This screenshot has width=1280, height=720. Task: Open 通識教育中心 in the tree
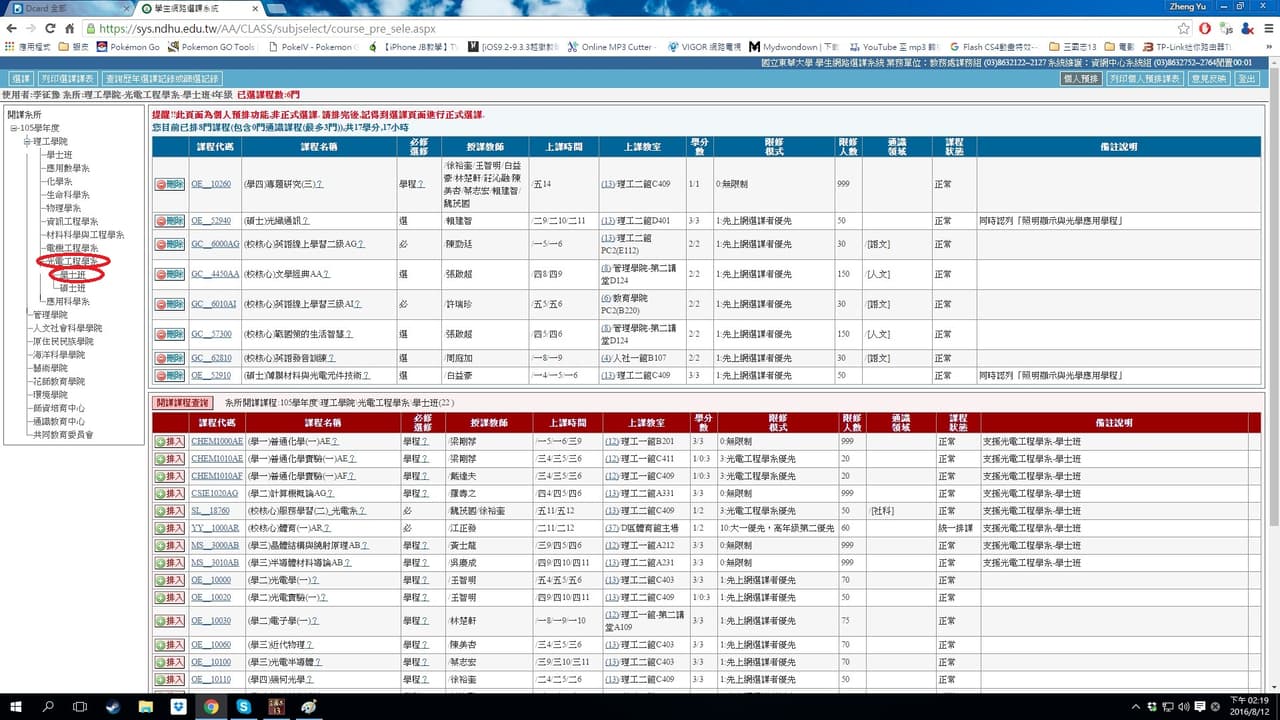click(58, 422)
